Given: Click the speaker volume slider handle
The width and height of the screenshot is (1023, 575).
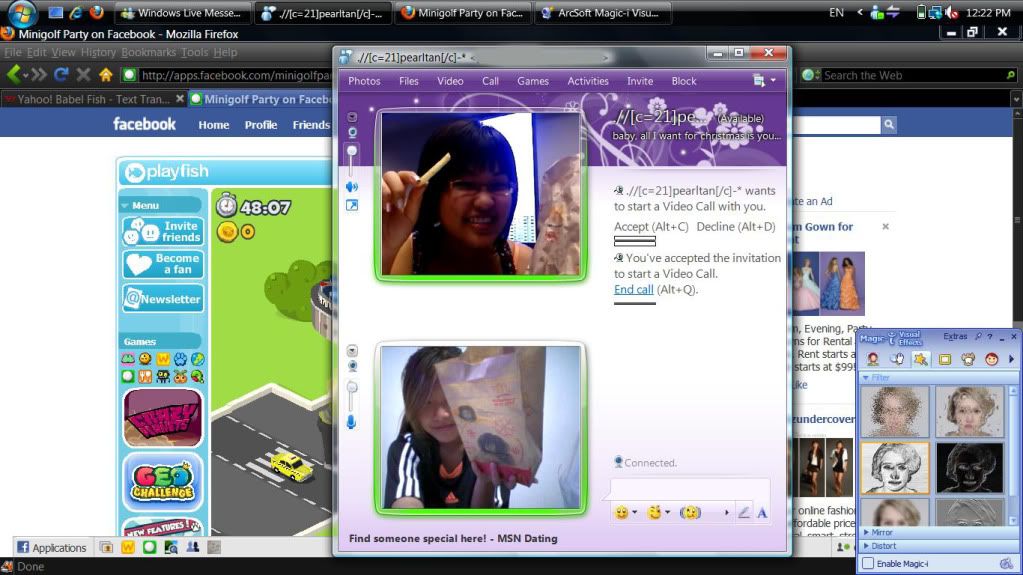Looking at the screenshot, I should [x=352, y=151].
